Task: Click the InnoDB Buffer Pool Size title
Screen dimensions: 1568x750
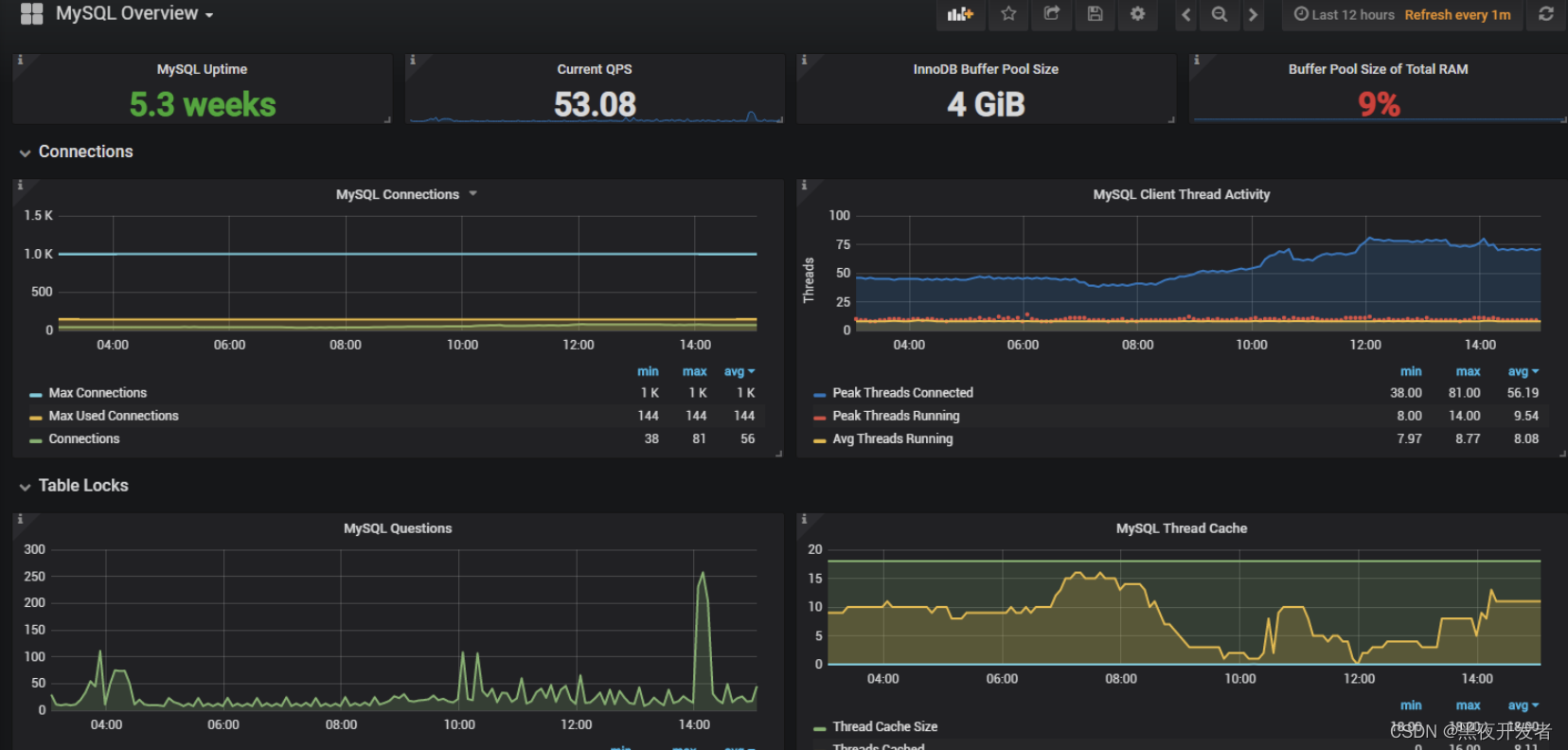Action: click(x=986, y=69)
